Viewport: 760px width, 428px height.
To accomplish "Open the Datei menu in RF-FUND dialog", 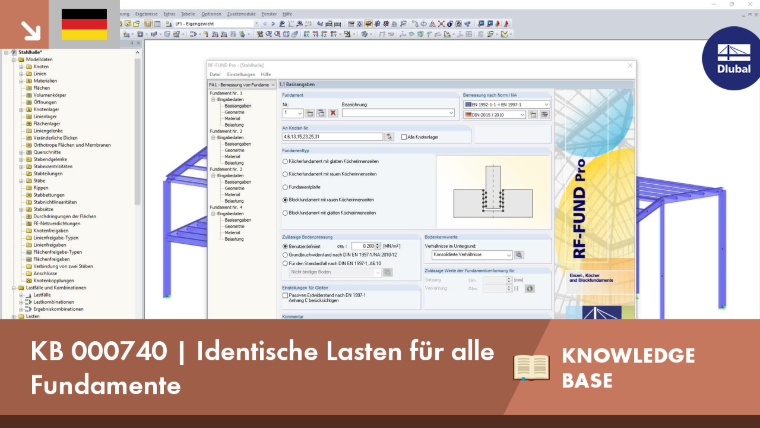I will (215, 75).
